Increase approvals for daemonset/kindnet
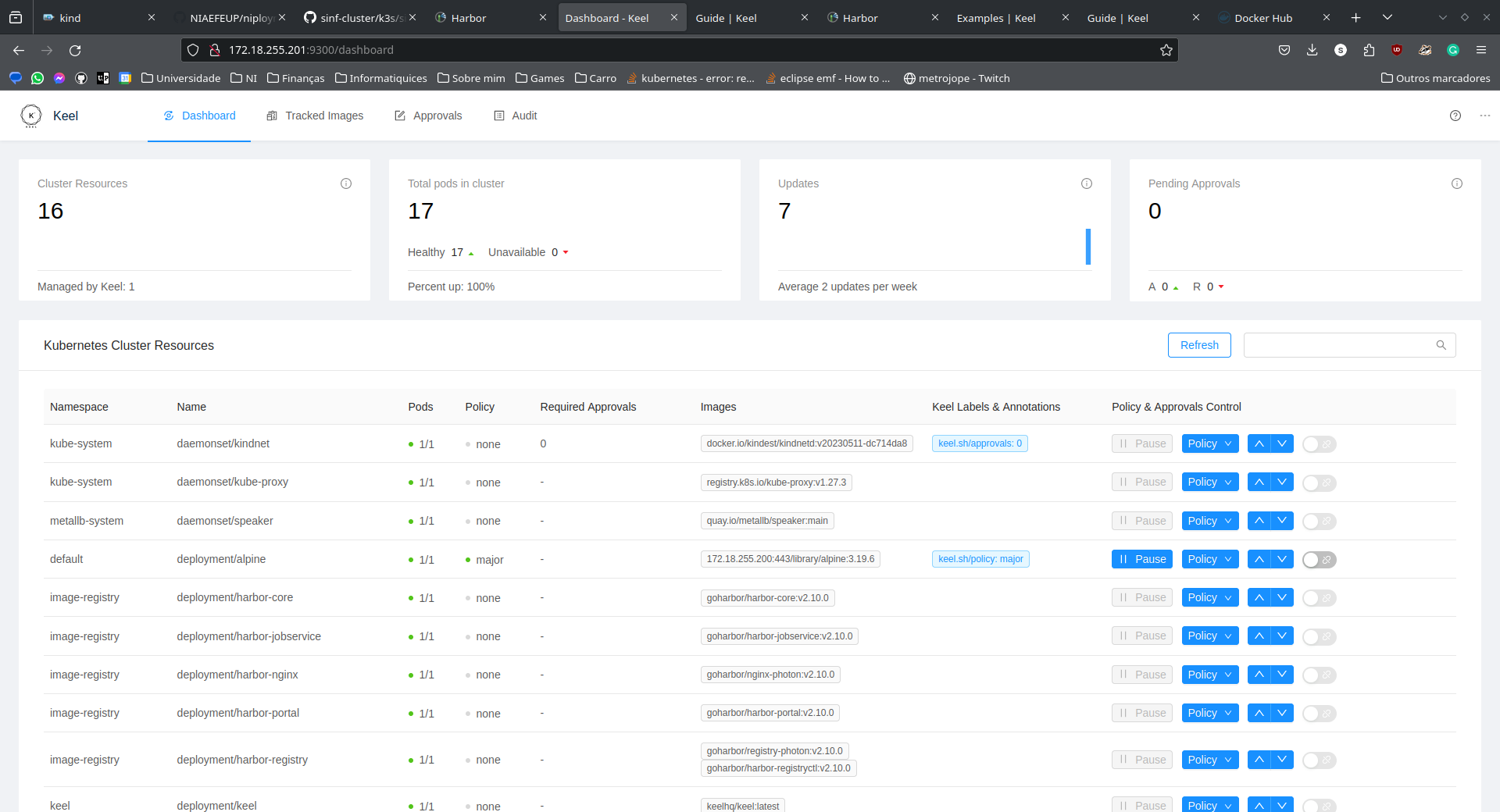The image size is (1500, 812). (x=1259, y=443)
